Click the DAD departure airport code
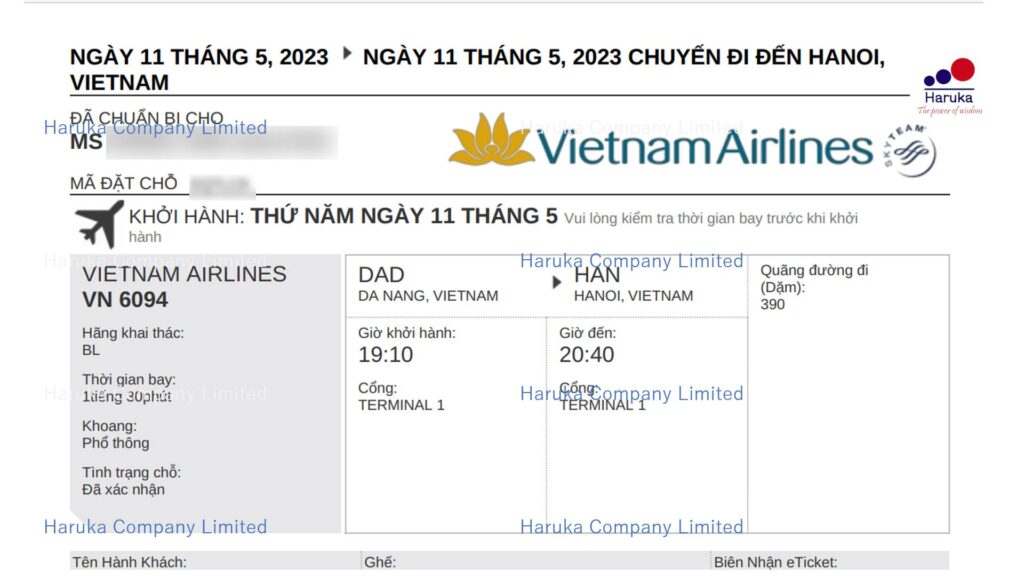Image resolution: width=1024 pixels, height=576 pixels. 381,275
